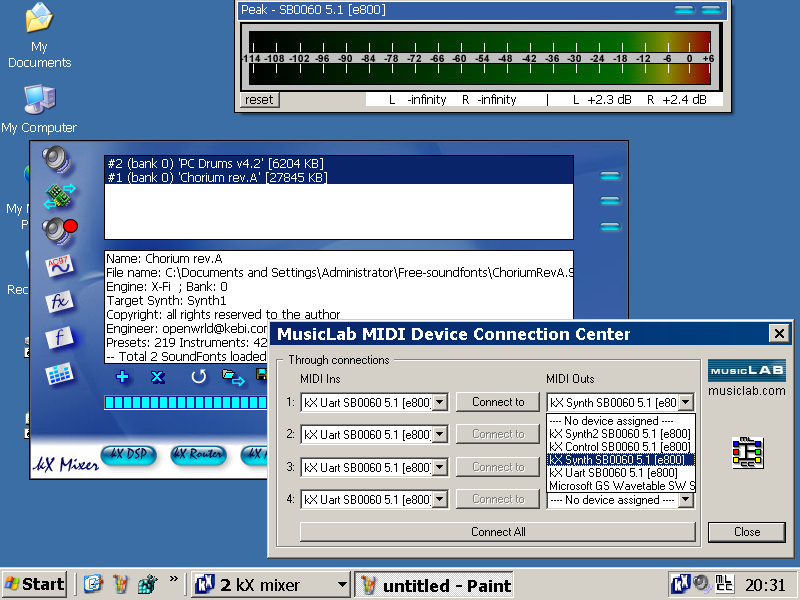The width and height of the screenshot is (800, 600).
Task: Click the 'Name: Chorium rev.A' info line
Action: [164, 259]
